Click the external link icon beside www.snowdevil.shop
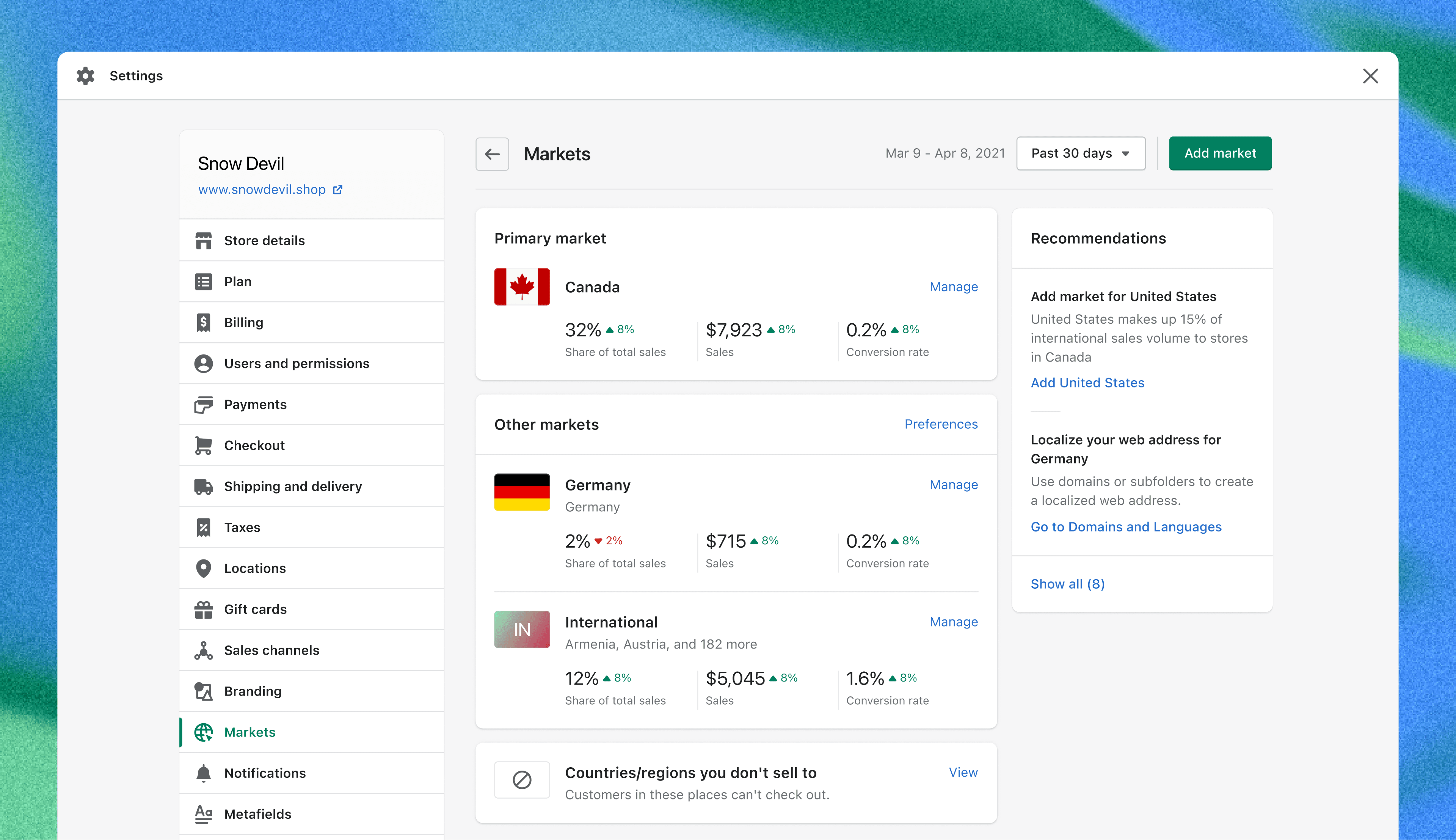 pos(337,190)
